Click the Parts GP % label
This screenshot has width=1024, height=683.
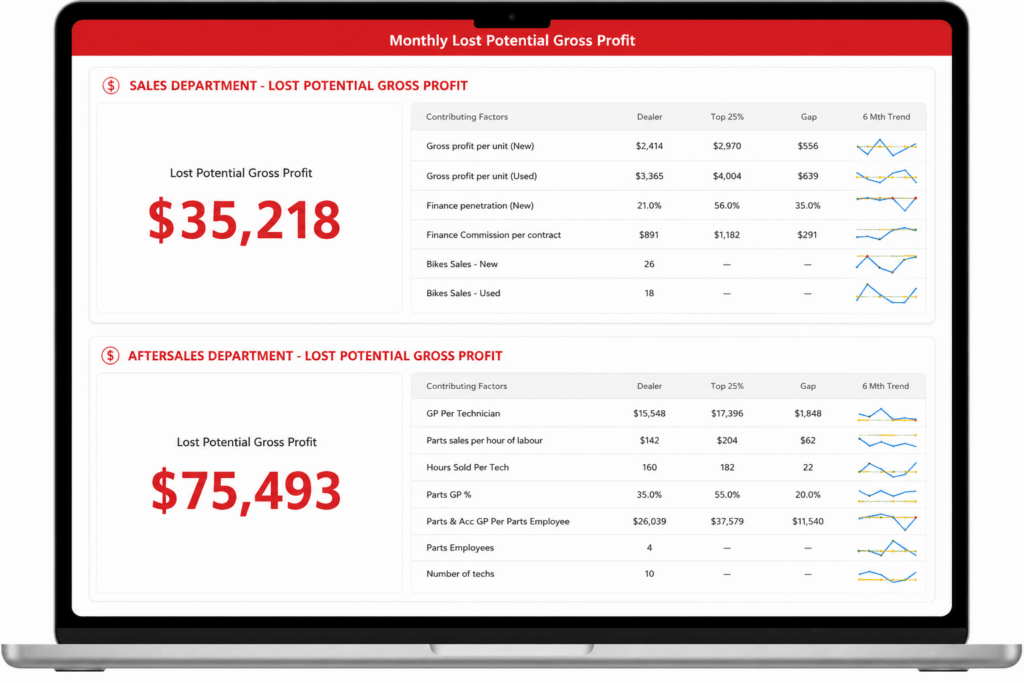pos(449,494)
